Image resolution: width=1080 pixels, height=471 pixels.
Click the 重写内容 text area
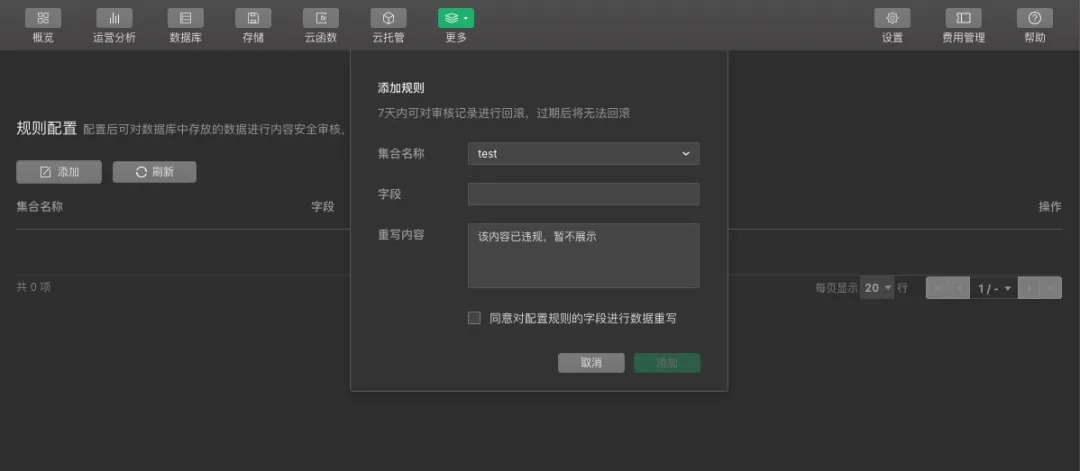[583, 255]
